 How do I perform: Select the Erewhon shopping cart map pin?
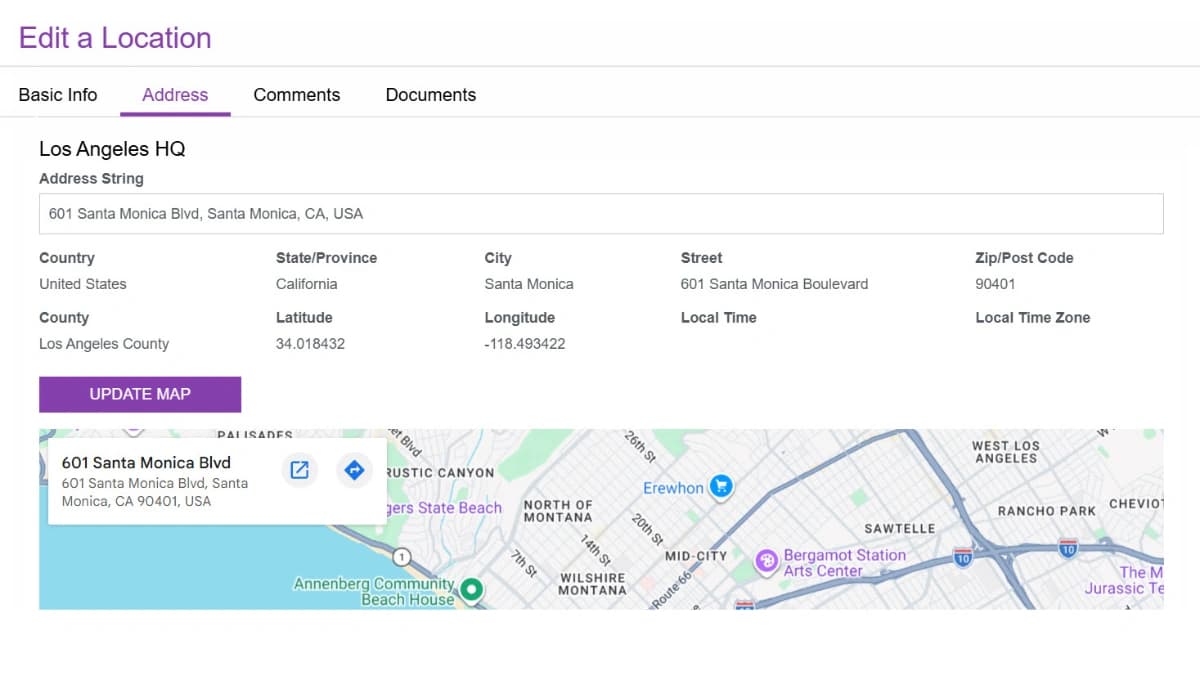click(720, 488)
